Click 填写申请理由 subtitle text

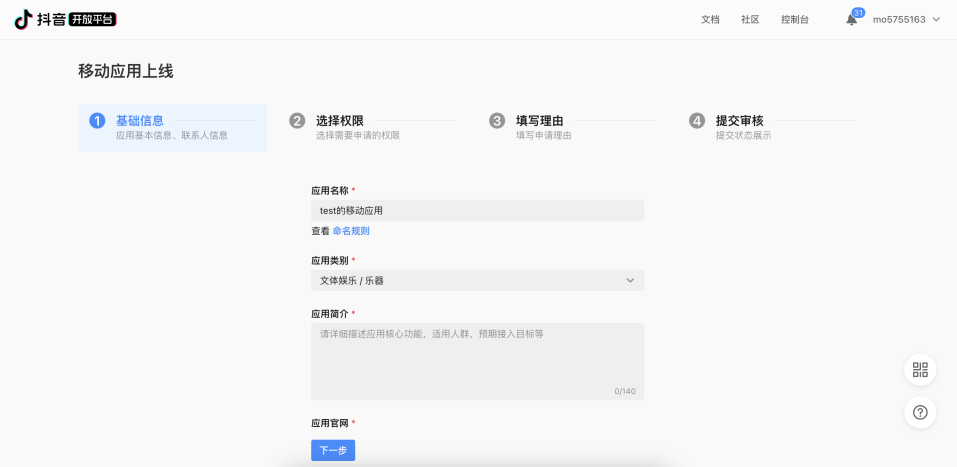click(x=544, y=136)
